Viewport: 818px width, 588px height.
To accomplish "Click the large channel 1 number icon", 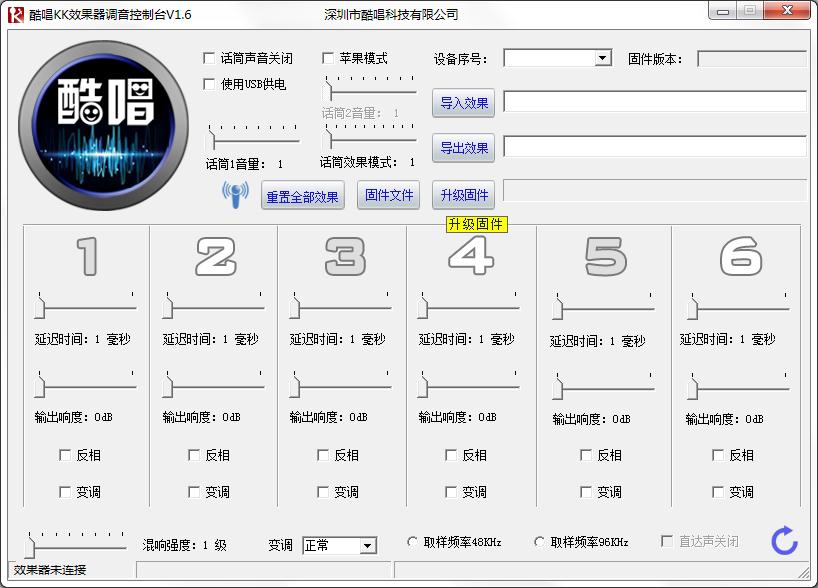I will coord(88,257).
